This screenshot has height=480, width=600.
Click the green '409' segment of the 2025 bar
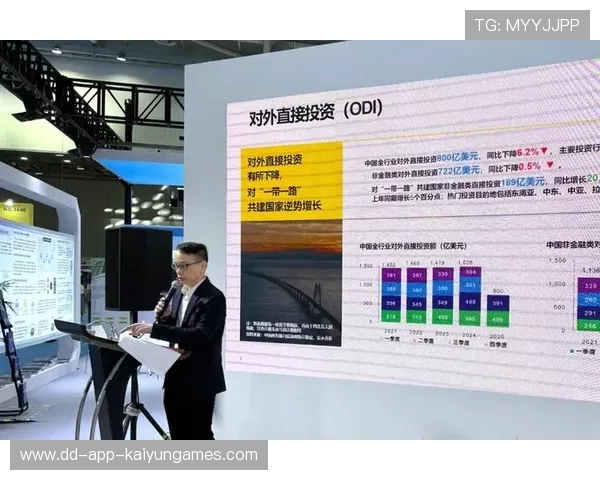click(498, 319)
